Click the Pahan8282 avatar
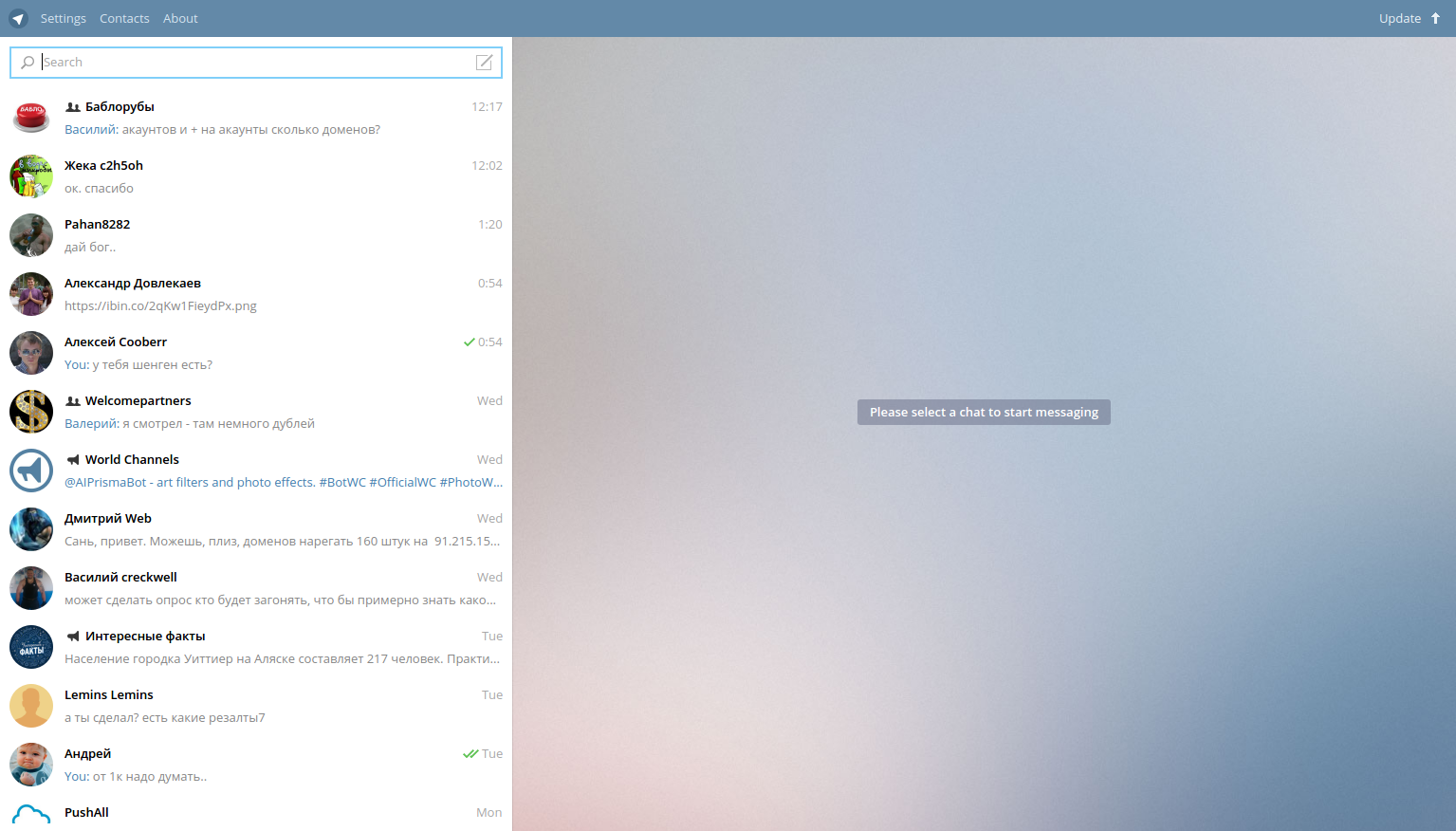This screenshot has height=831, width=1456. (x=31, y=235)
